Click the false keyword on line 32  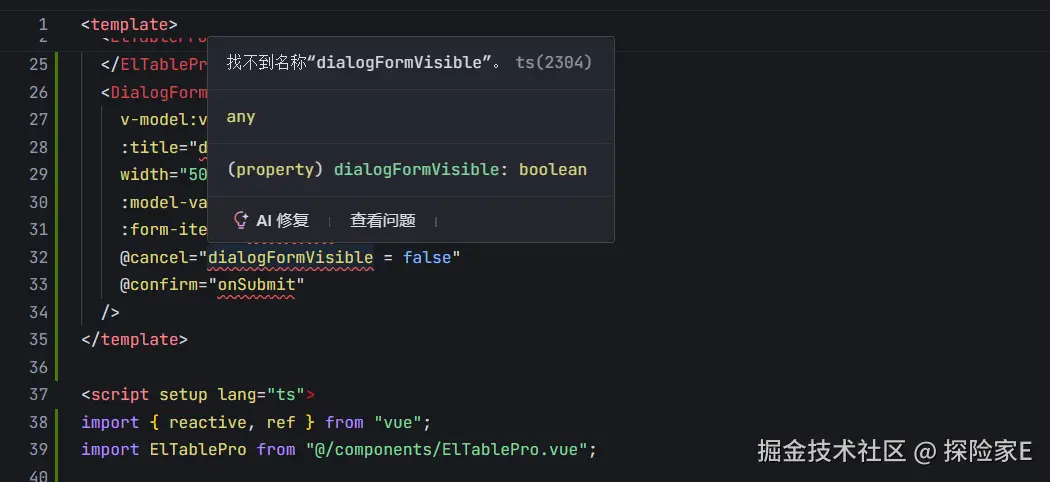tap(426, 258)
